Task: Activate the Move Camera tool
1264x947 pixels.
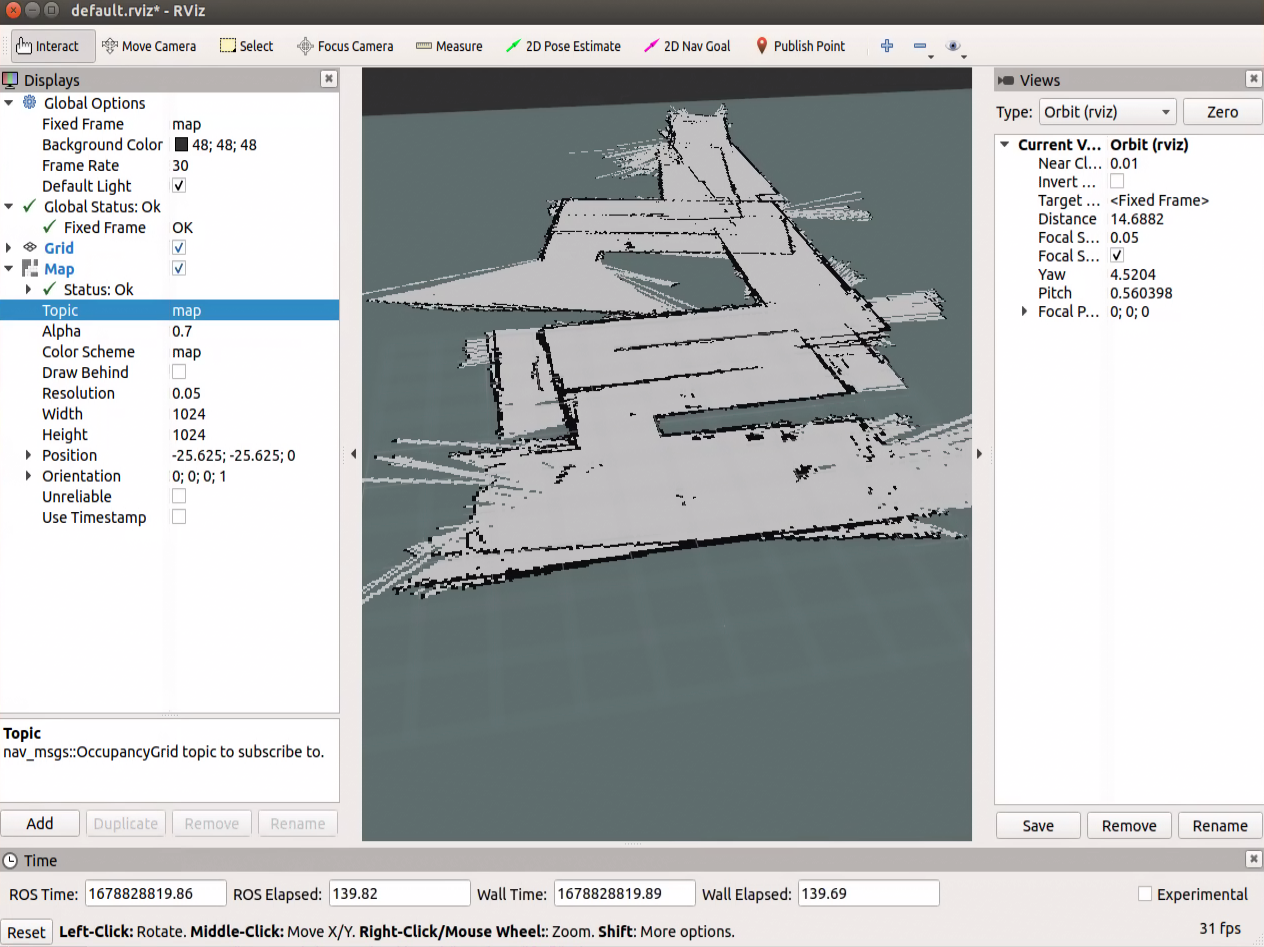Action: coord(149,46)
